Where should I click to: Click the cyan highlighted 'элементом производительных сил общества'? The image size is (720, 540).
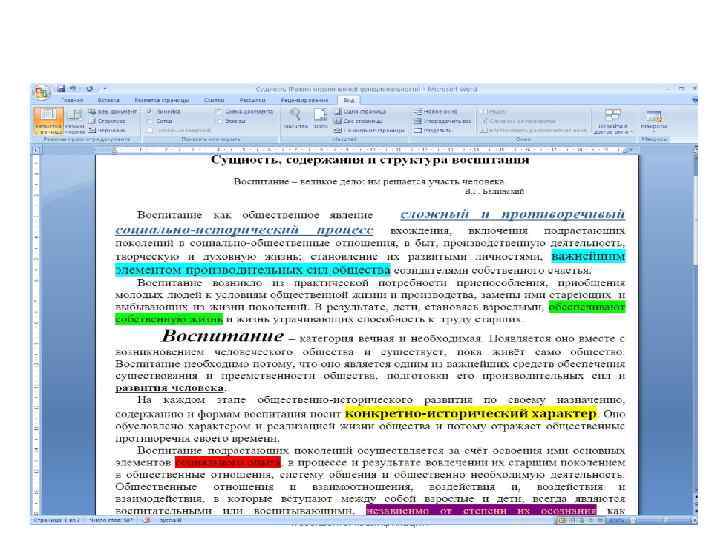click(253, 270)
